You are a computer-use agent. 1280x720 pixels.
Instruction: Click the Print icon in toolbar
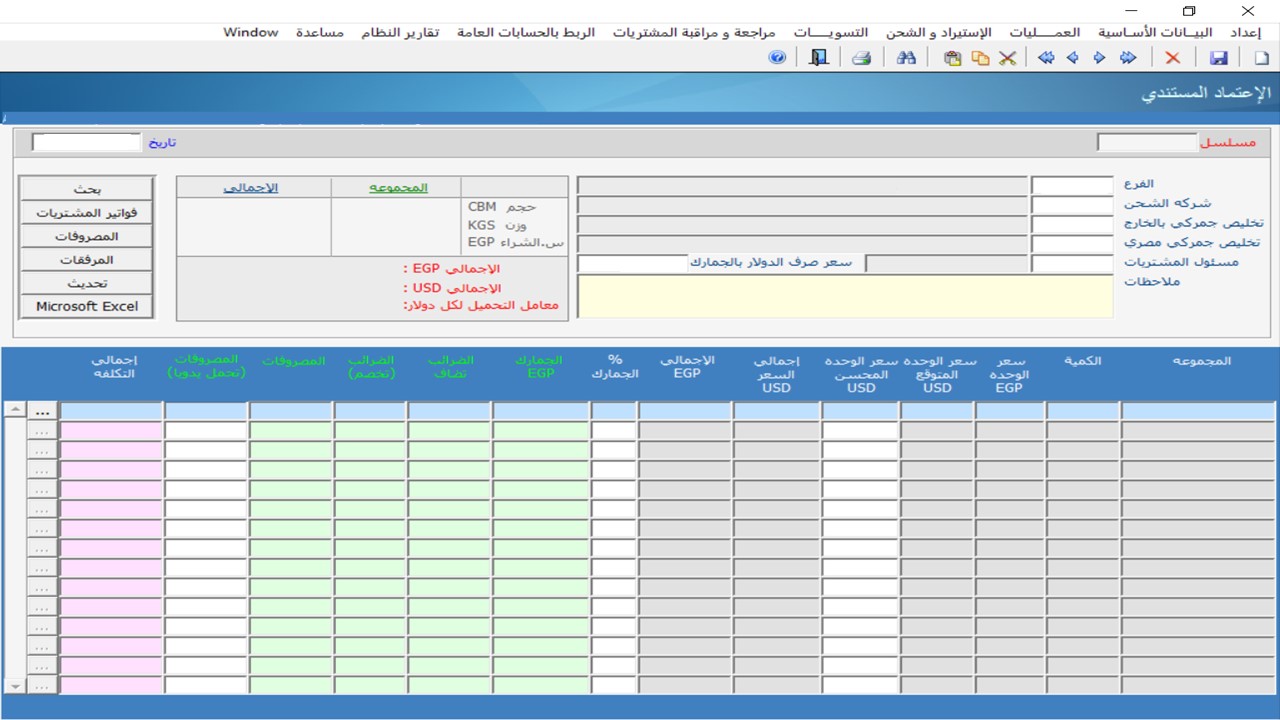(861, 58)
